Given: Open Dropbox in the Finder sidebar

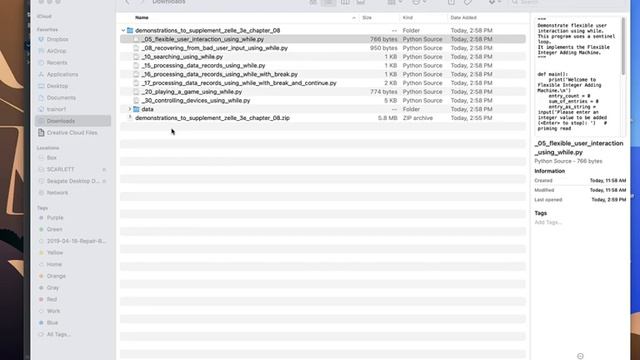Looking at the screenshot, I should 57,40.
